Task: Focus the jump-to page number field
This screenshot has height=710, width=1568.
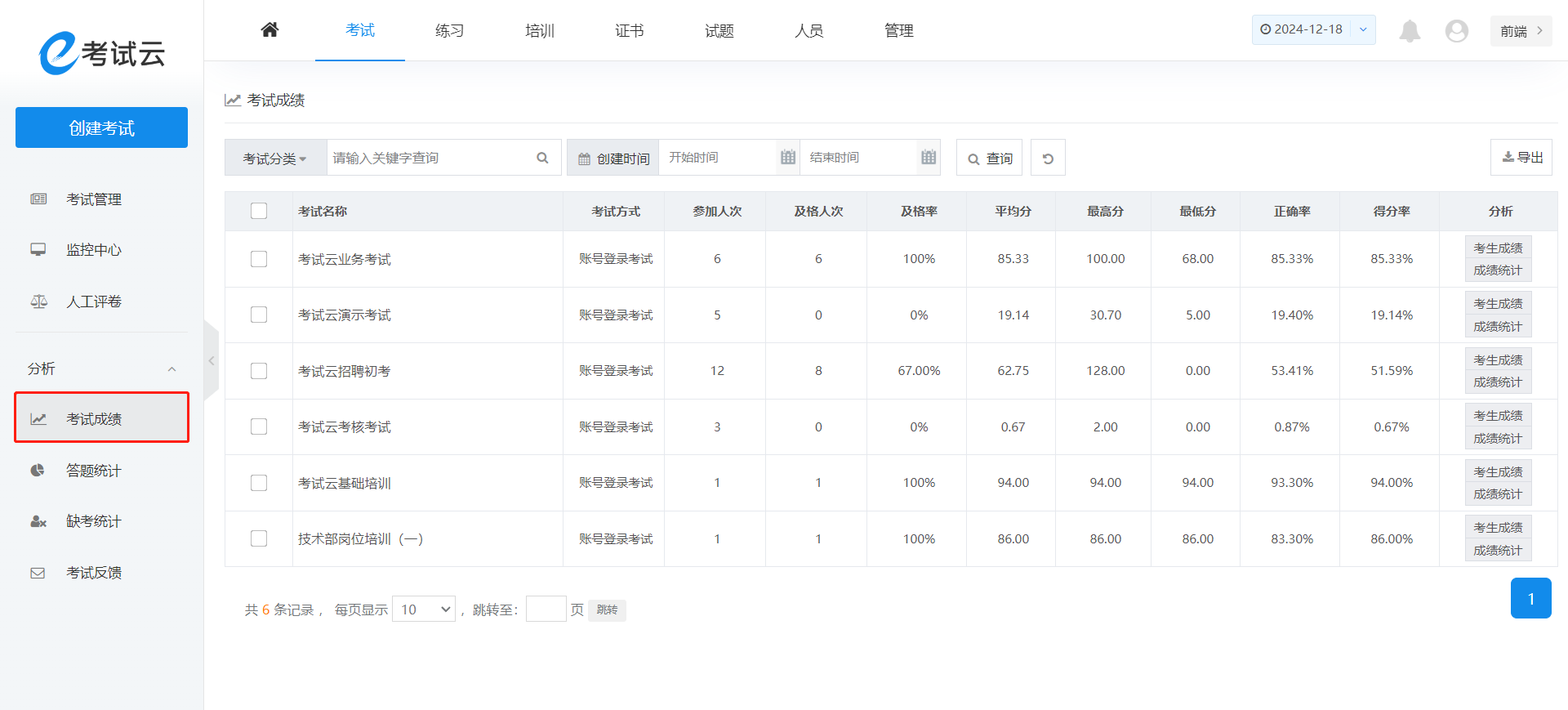Action: coord(546,610)
